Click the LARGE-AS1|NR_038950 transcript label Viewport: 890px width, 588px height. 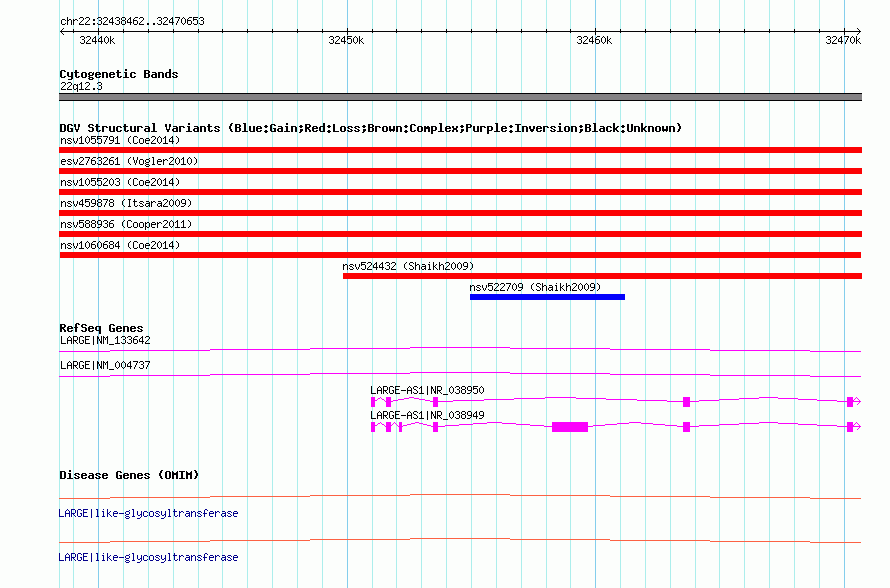[x=427, y=390]
